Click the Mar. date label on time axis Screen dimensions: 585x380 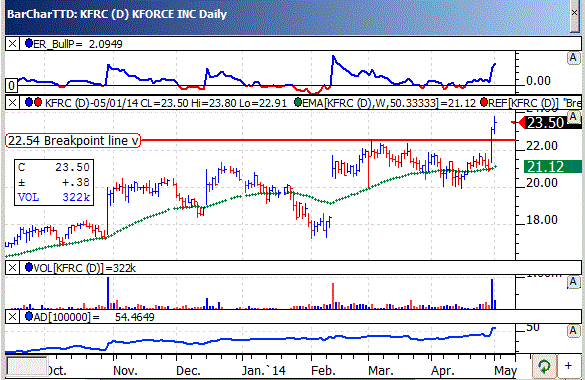point(381,371)
